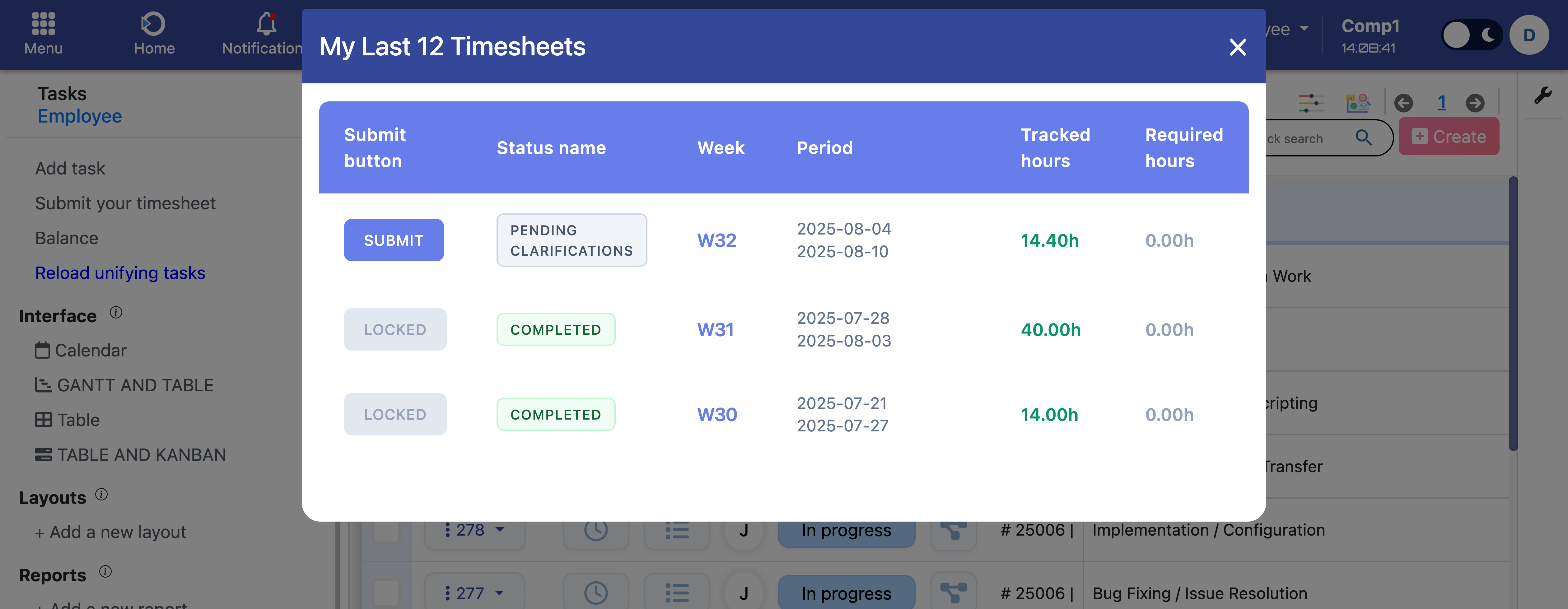The height and width of the screenshot is (609, 1568).
Task: Click the list icon in row 277
Action: (x=677, y=593)
